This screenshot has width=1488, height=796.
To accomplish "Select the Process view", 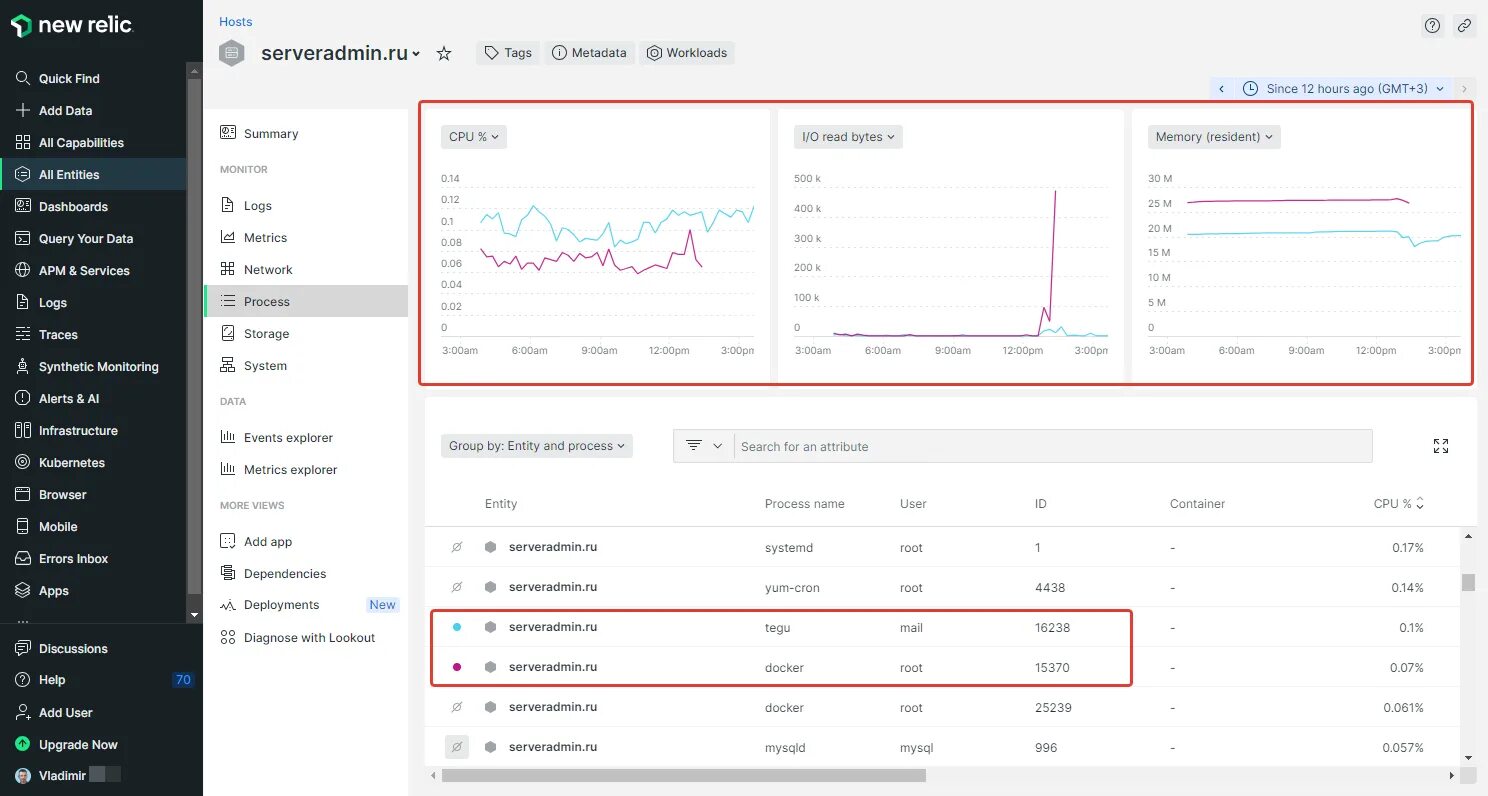I will click(x=306, y=301).
